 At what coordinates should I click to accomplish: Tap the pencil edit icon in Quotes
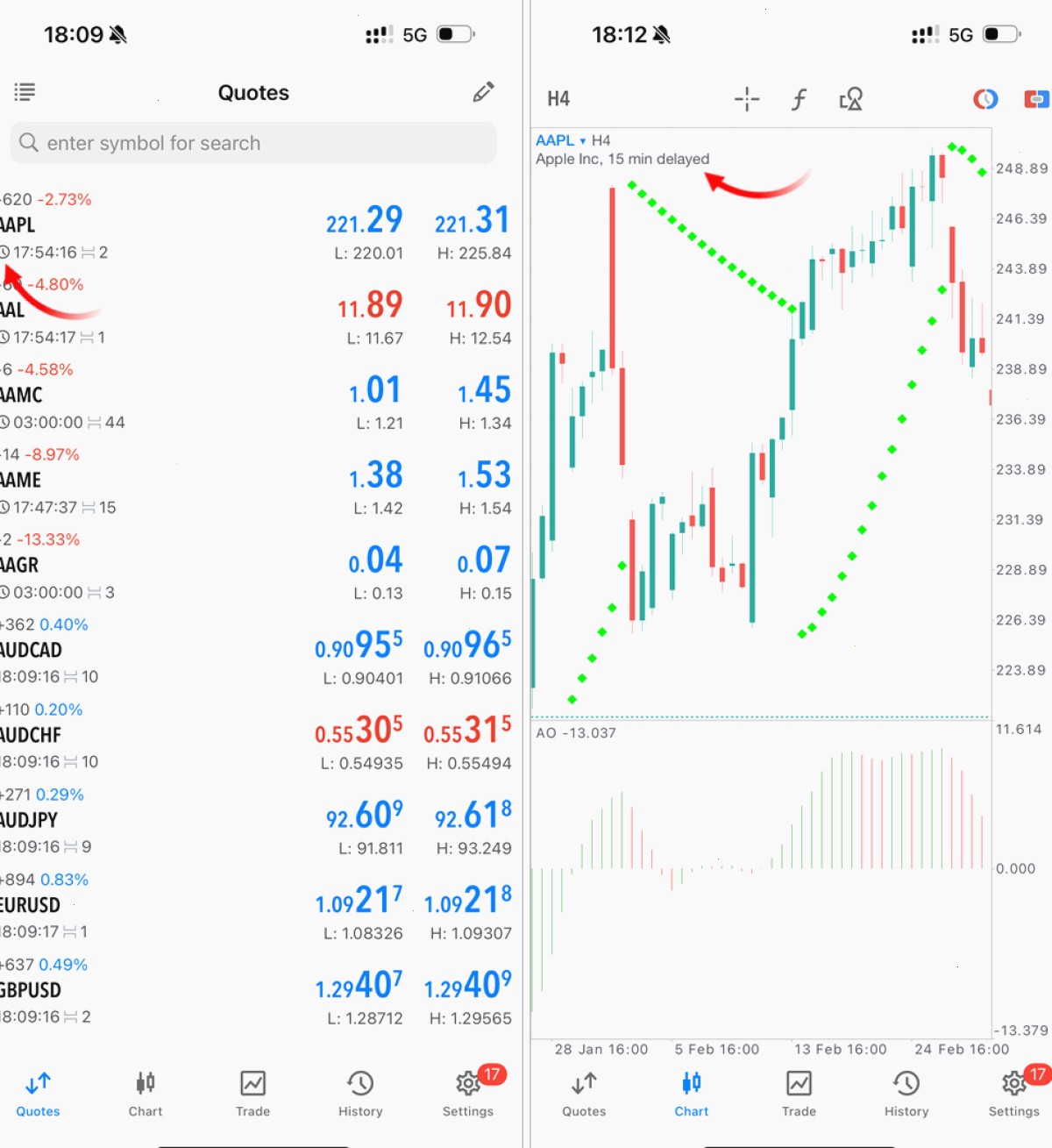[483, 91]
